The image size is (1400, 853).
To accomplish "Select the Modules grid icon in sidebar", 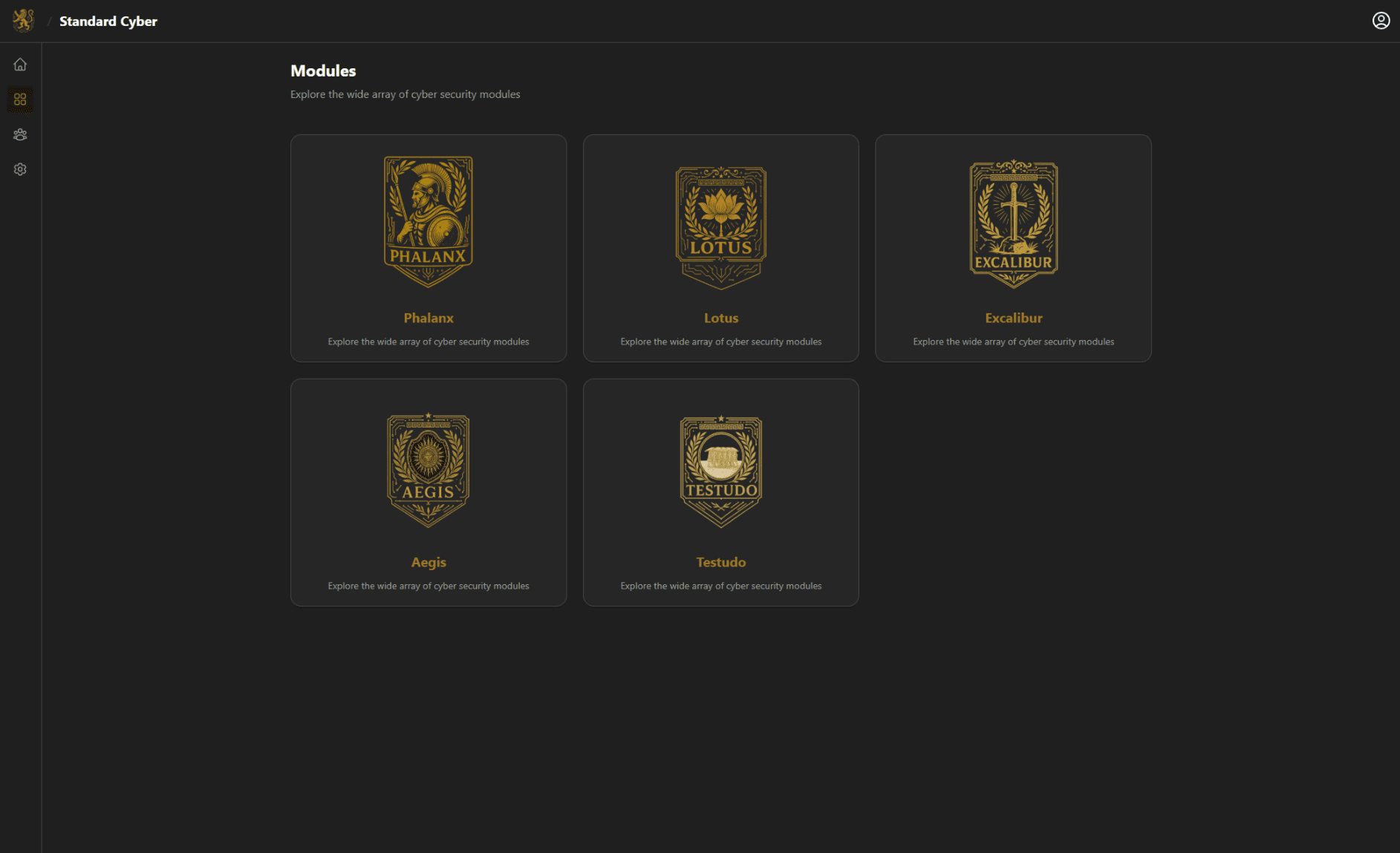I will coord(20,99).
